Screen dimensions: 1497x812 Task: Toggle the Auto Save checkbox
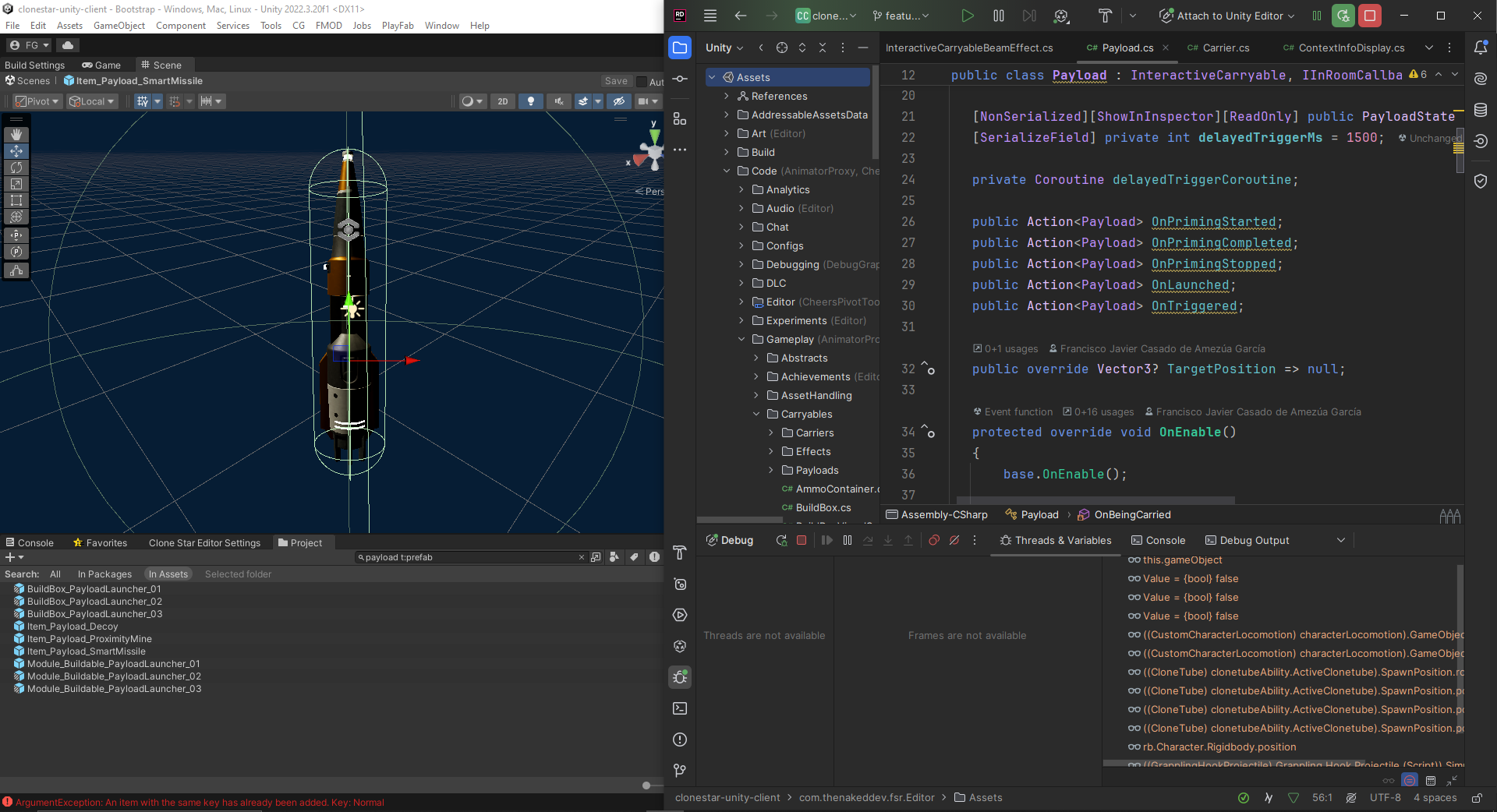click(642, 82)
